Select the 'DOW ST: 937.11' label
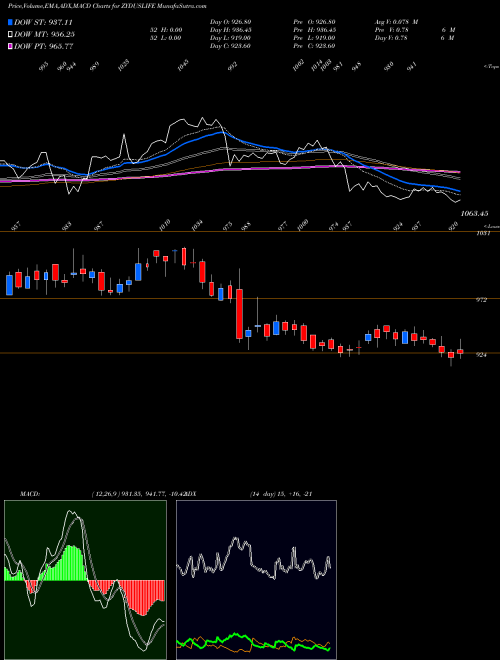Viewport: 500px width, 660px height. pyautogui.click(x=43, y=22)
